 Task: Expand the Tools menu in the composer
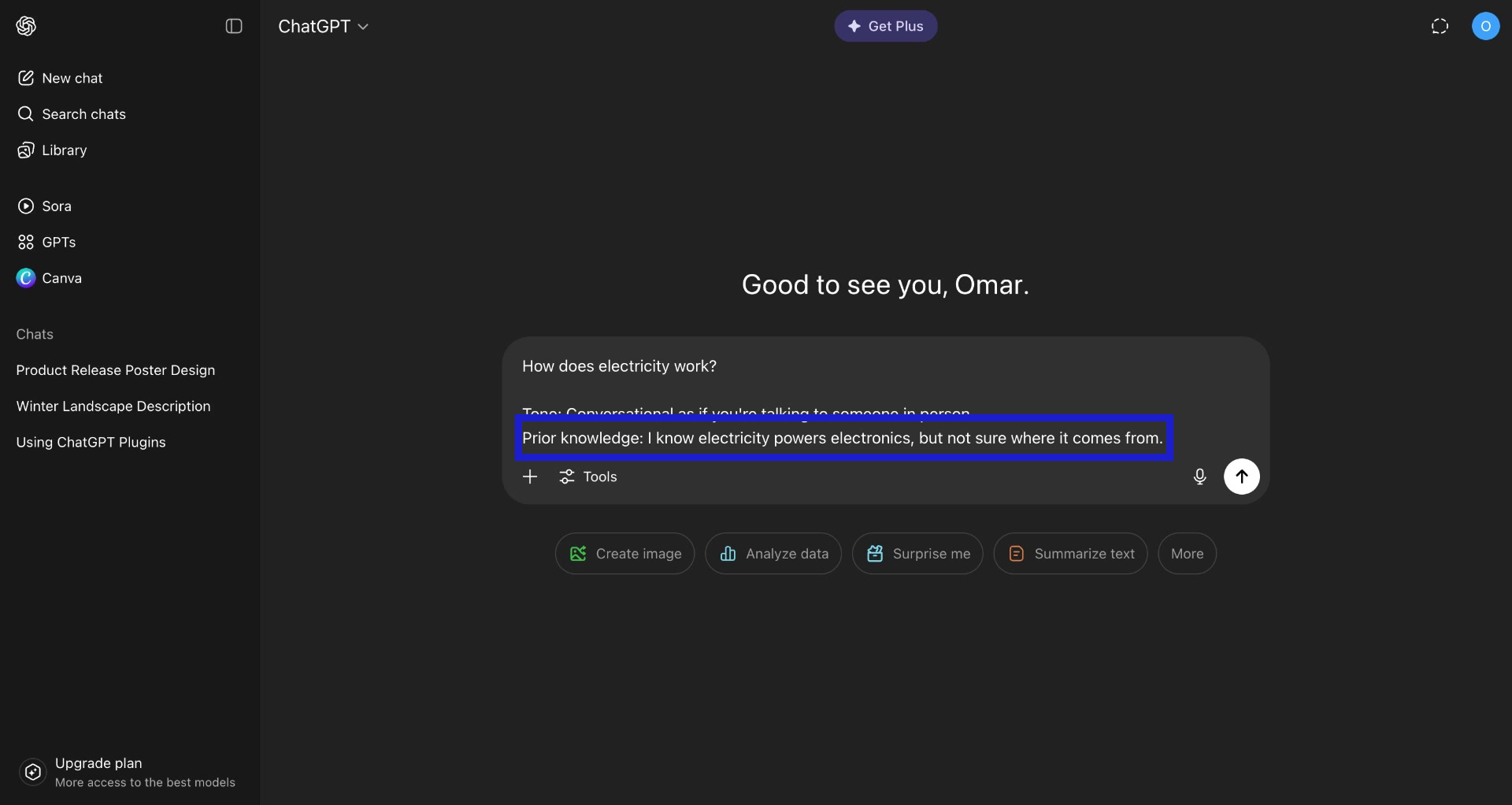pos(588,477)
